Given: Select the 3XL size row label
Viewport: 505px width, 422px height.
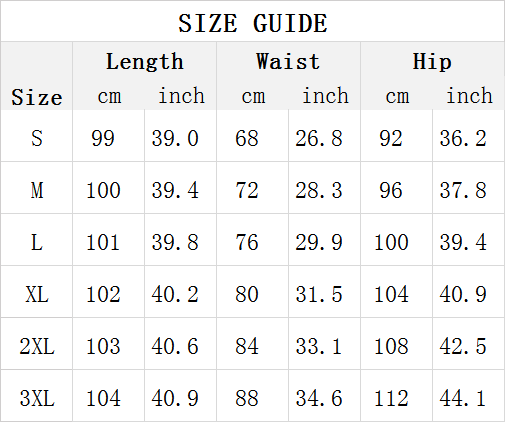Looking at the screenshot, I should click(37, 398).
